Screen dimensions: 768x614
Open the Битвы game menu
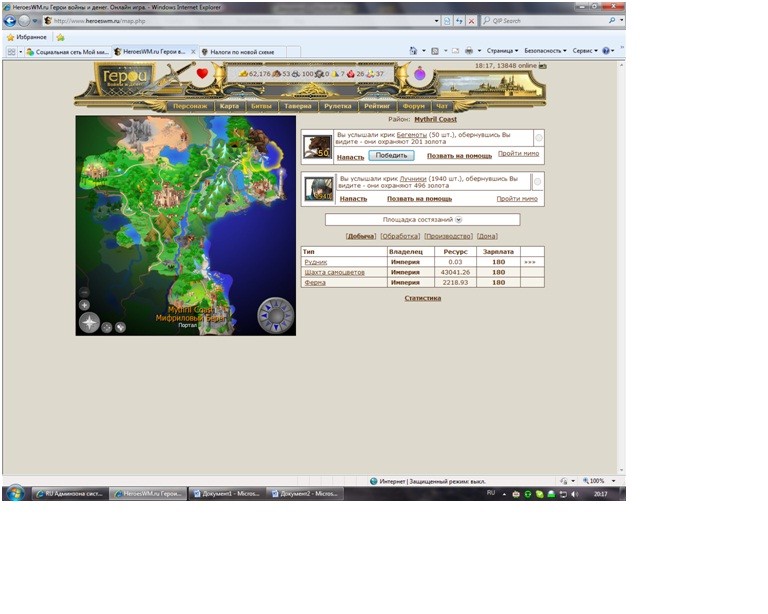[x=261, y=106]
